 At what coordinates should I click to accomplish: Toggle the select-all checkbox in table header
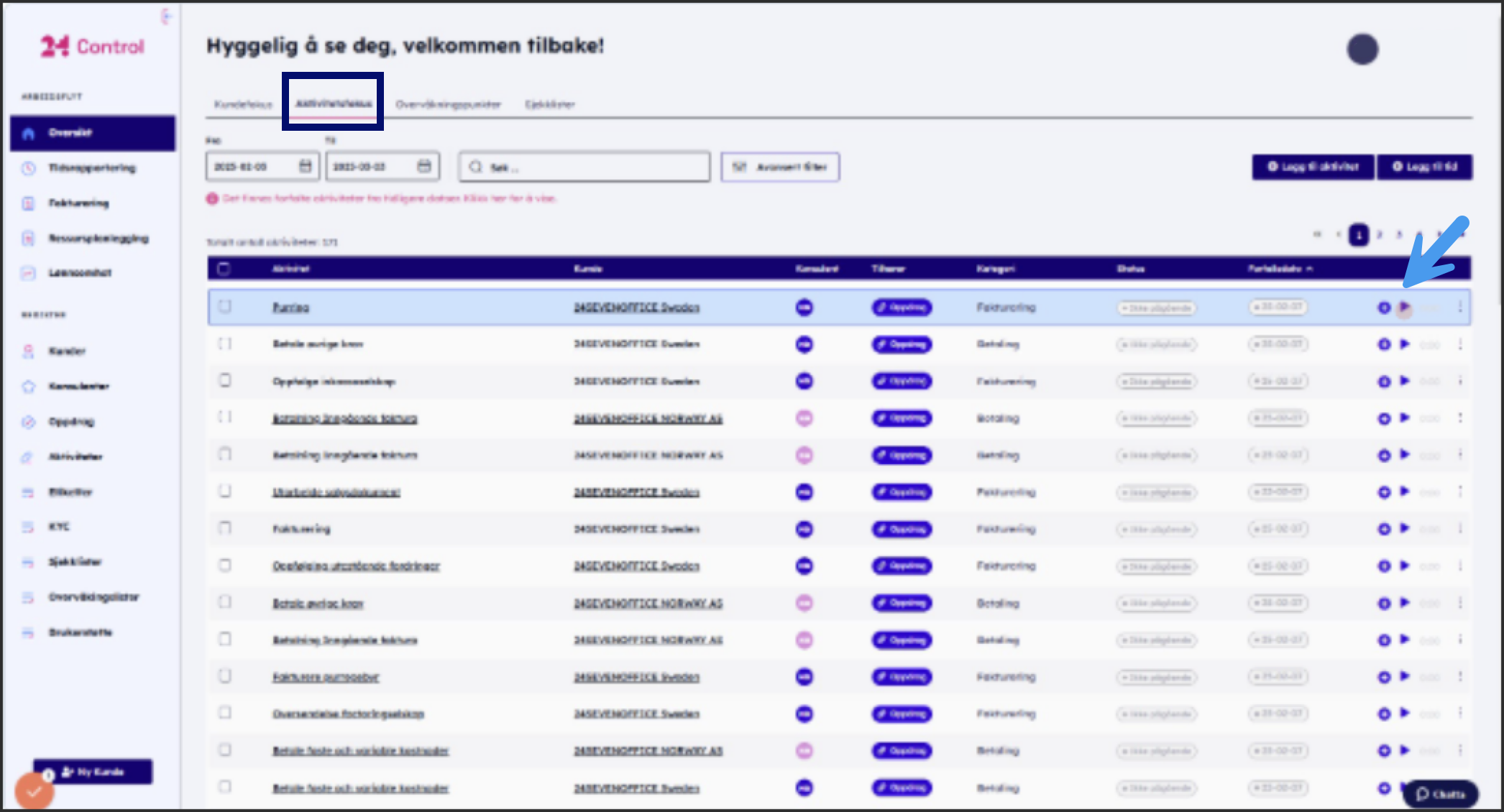pos(224,269)
